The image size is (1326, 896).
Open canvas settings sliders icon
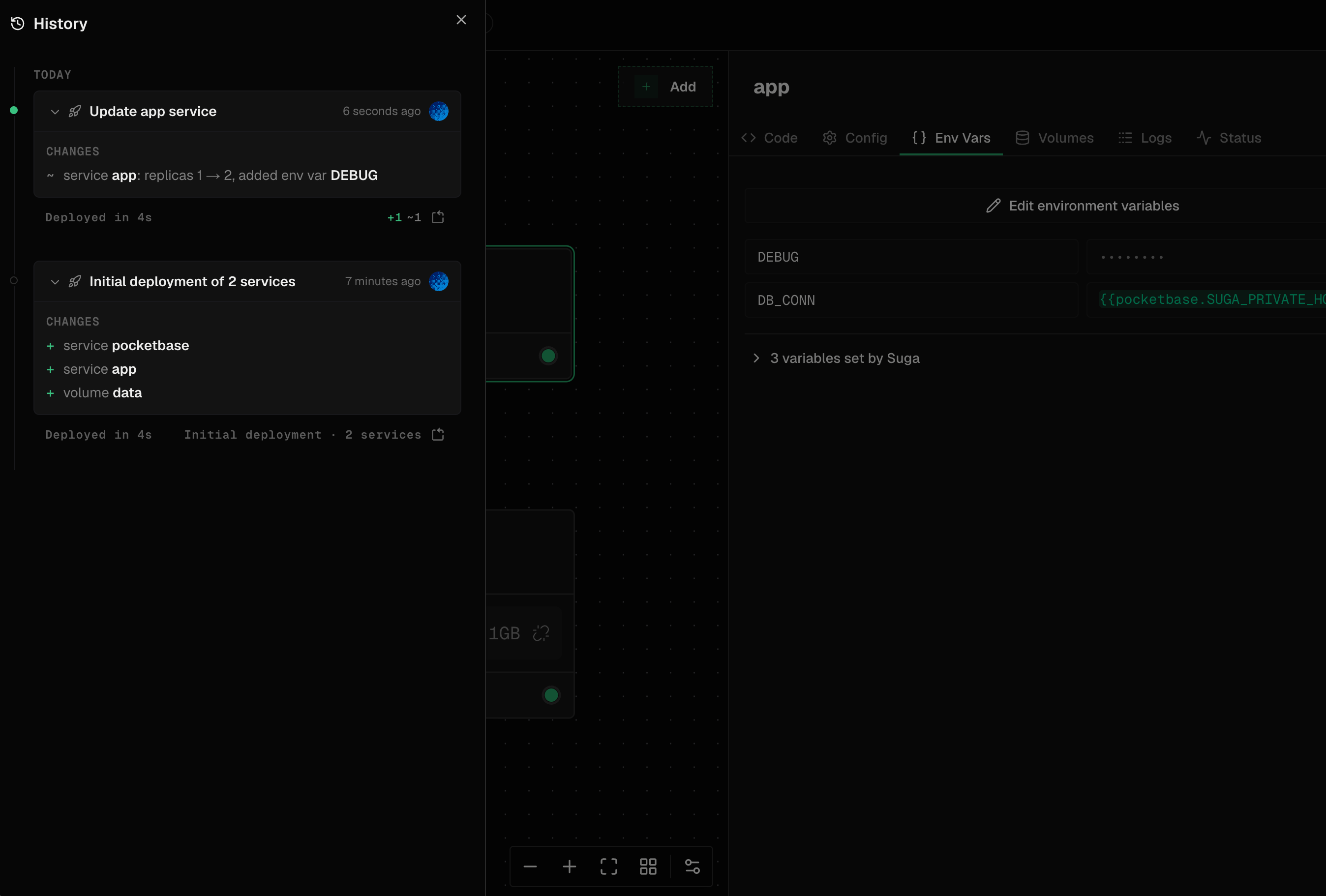pyautogui.click(x=692, y=867)
